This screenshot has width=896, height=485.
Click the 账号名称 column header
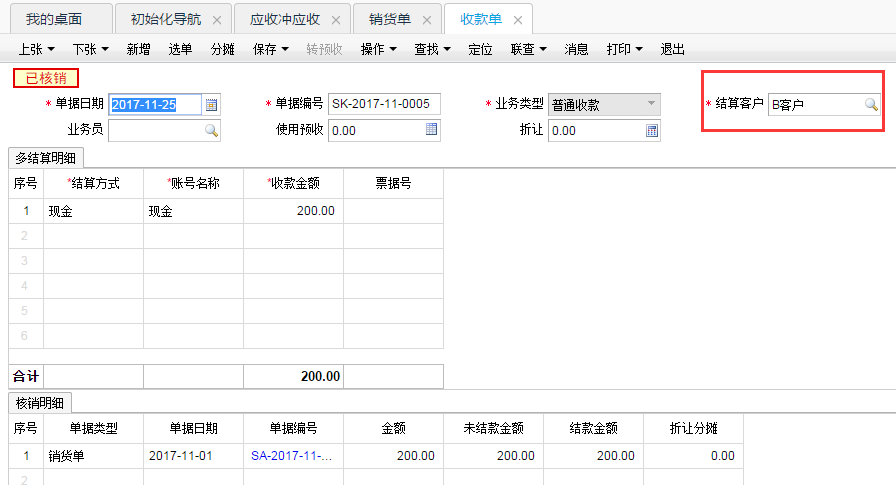point(193,183)
